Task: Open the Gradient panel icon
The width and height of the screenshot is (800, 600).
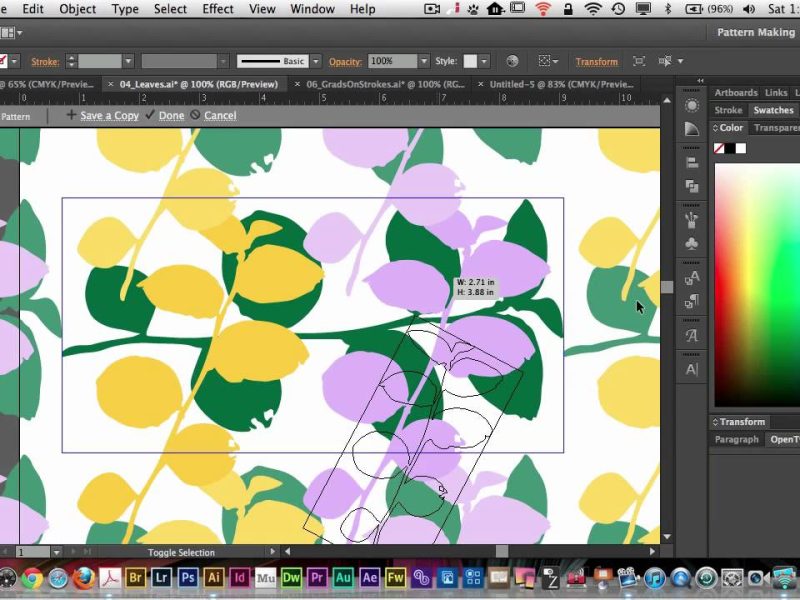Action: point(692,129)
